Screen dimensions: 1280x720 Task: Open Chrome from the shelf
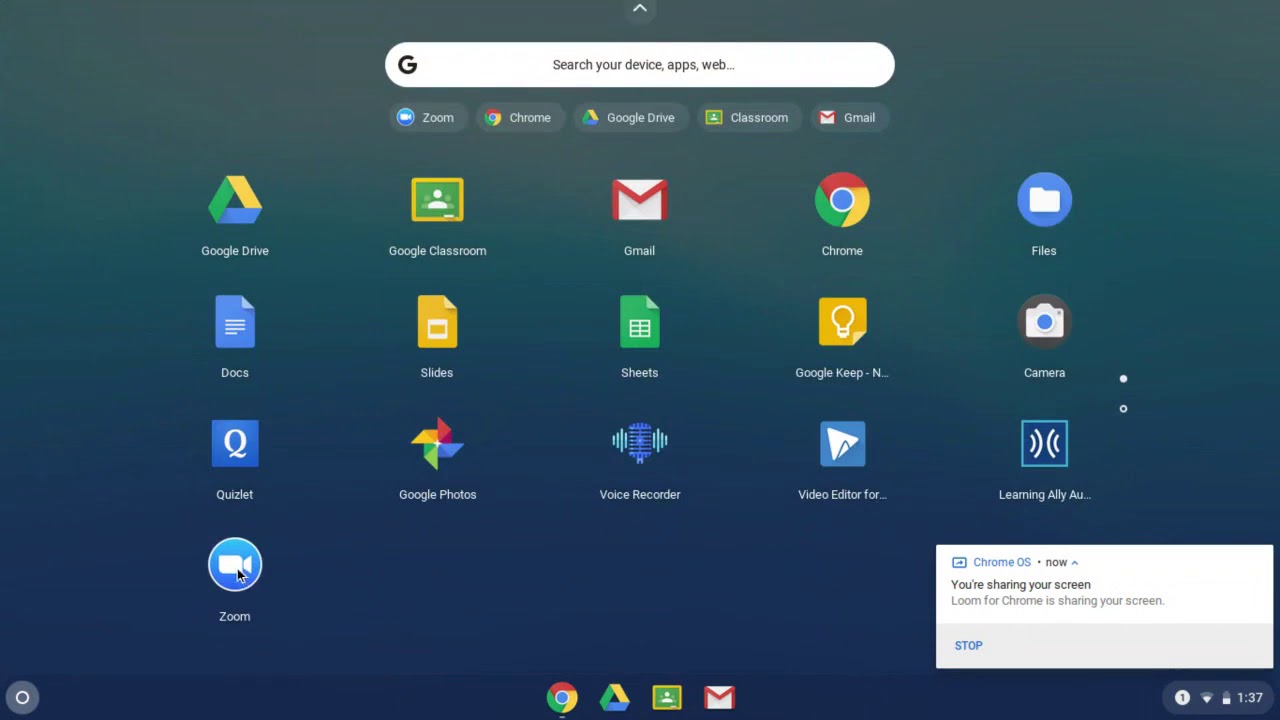coord(562,698)
